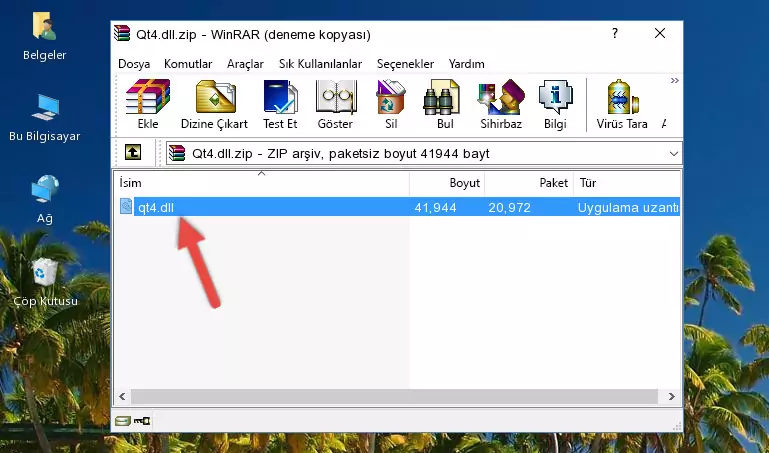The width and height of the screenshot is (769, 453).
Task: Start Virüs Tara scan
Action: click(622, 104)
